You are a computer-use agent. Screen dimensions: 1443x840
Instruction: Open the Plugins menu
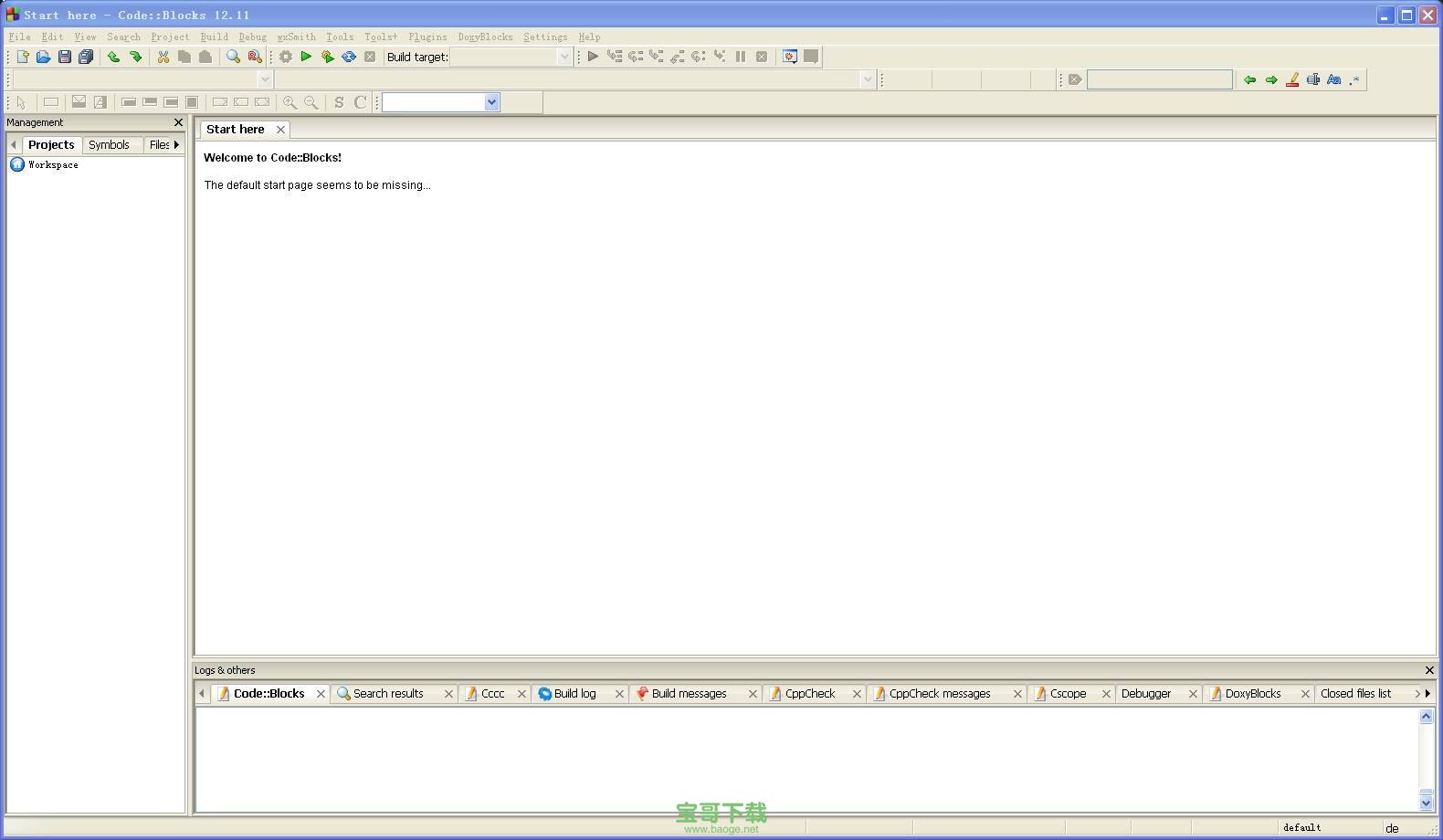tap(427, 37)
